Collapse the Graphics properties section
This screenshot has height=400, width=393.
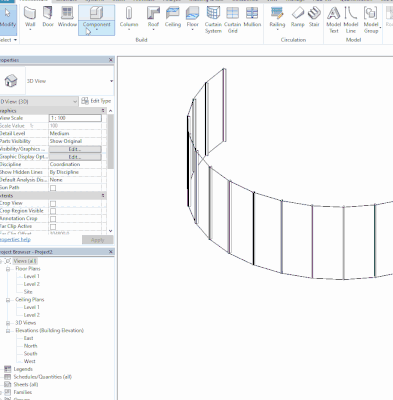pyautogui.click(x=103, y=110)
